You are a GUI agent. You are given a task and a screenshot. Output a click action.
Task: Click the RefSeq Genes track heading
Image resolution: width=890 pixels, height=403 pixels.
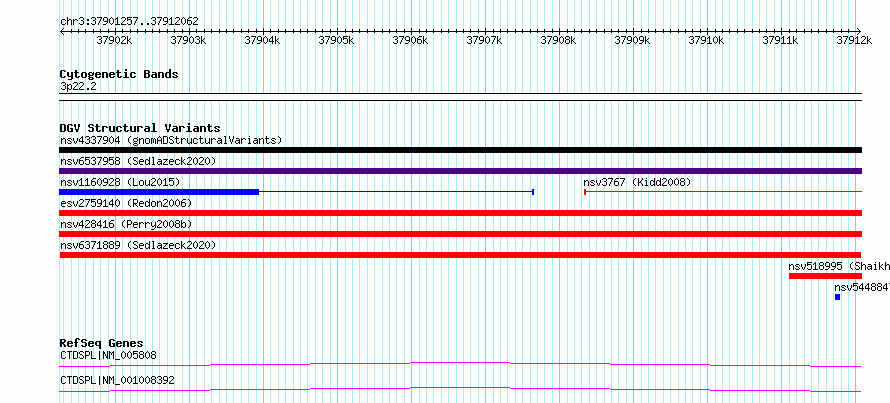click(x=101, y=343)
